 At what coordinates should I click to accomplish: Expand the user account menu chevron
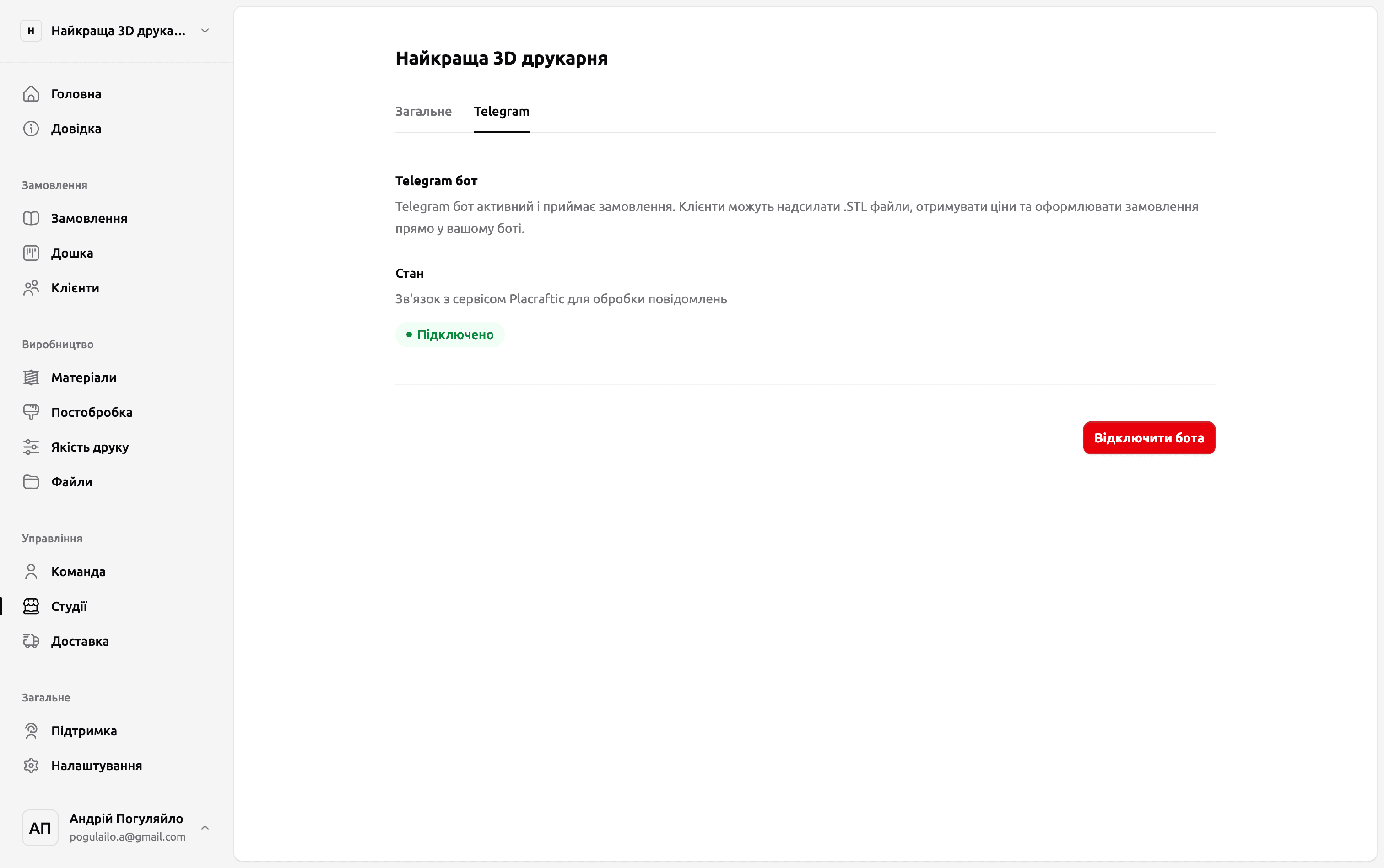(x=205, y=828)
